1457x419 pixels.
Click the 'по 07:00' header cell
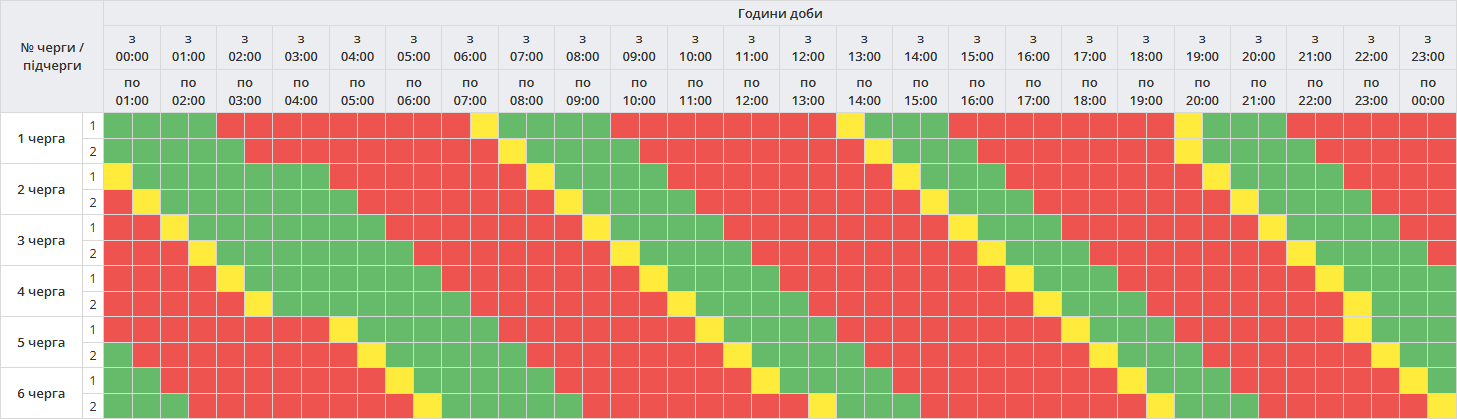470,91
